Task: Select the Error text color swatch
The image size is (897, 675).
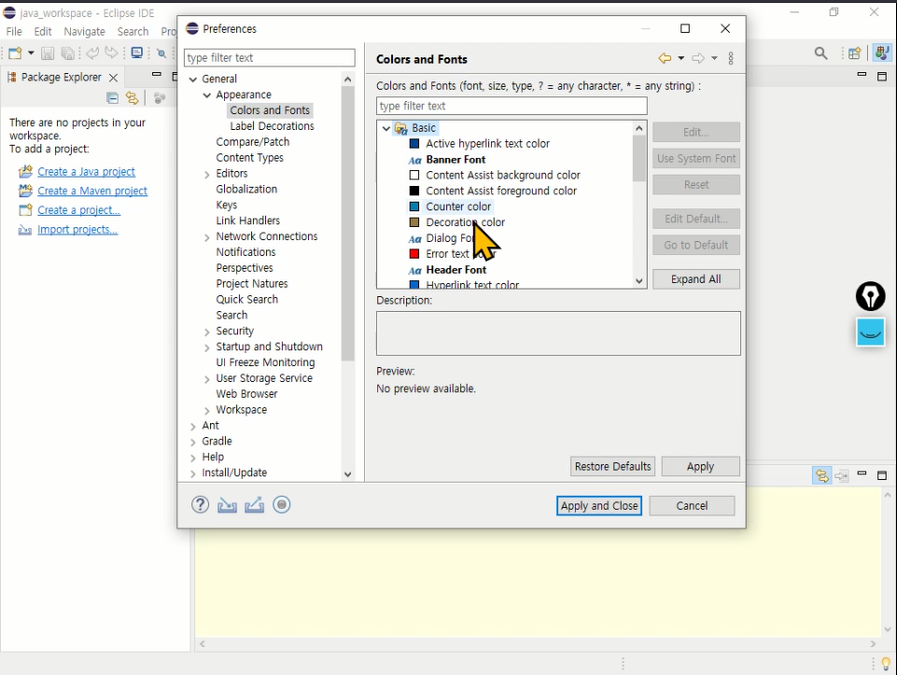Action: point(414,254)
